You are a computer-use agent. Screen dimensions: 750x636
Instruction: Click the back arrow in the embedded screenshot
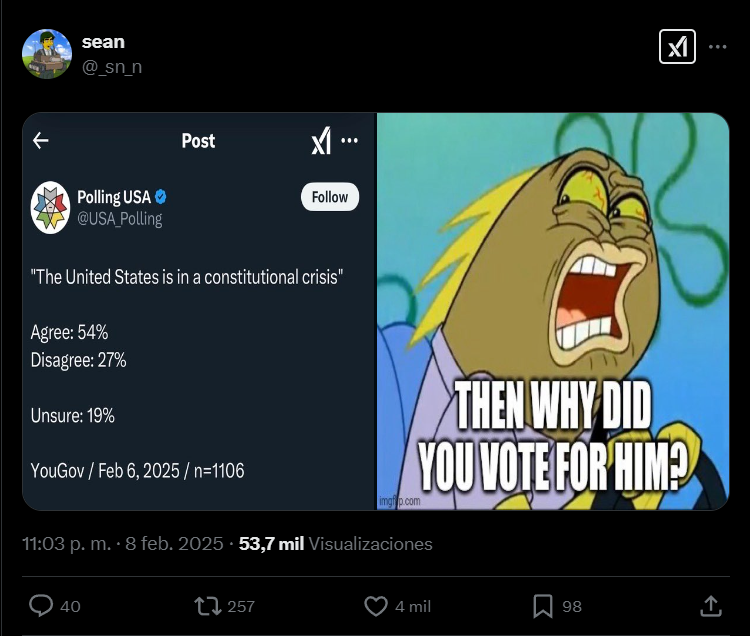(41, 141)
